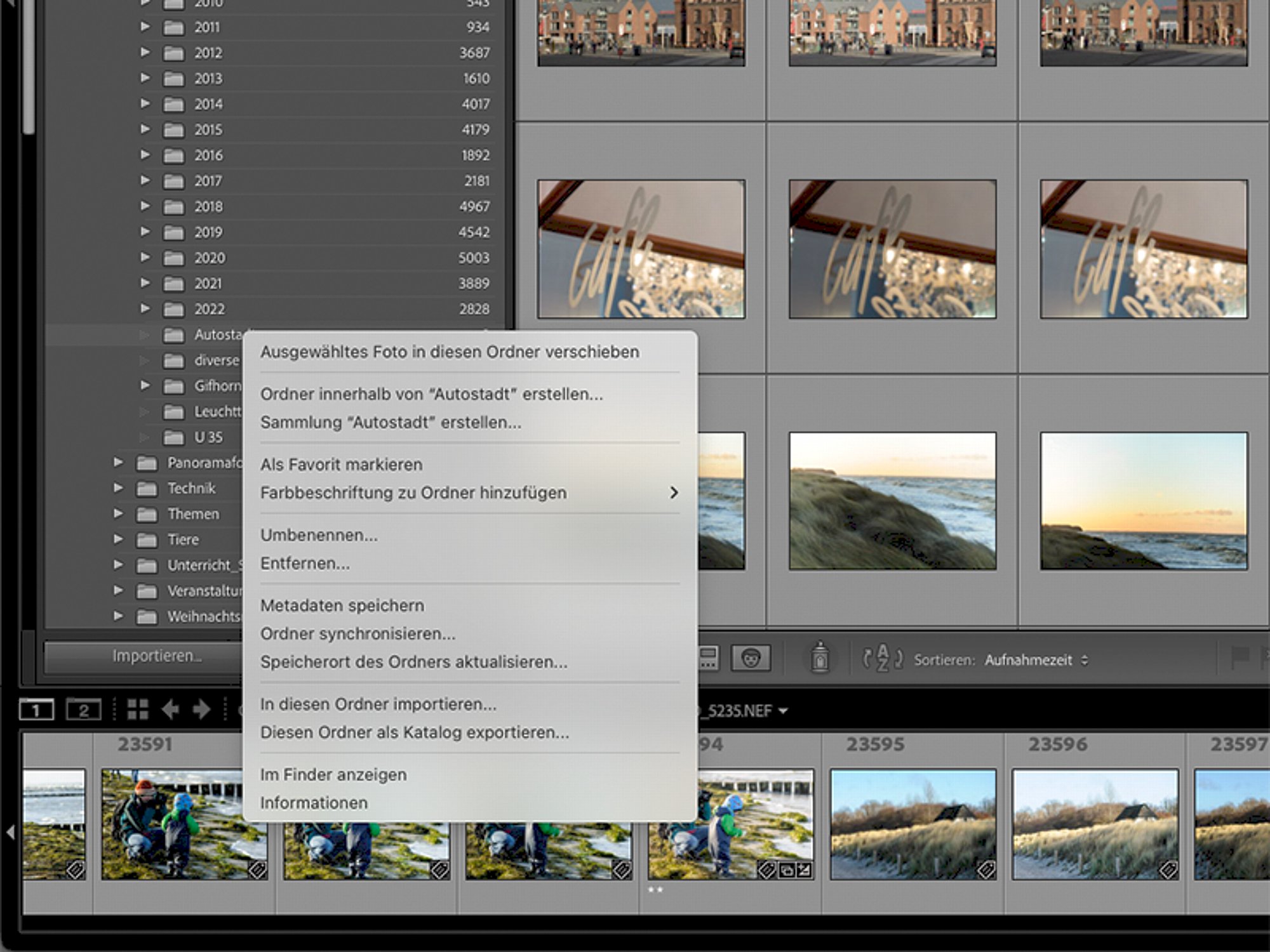1270x952 pixels.
Task: Expand the 2013 folder
Action: click(x=145, y=78)
